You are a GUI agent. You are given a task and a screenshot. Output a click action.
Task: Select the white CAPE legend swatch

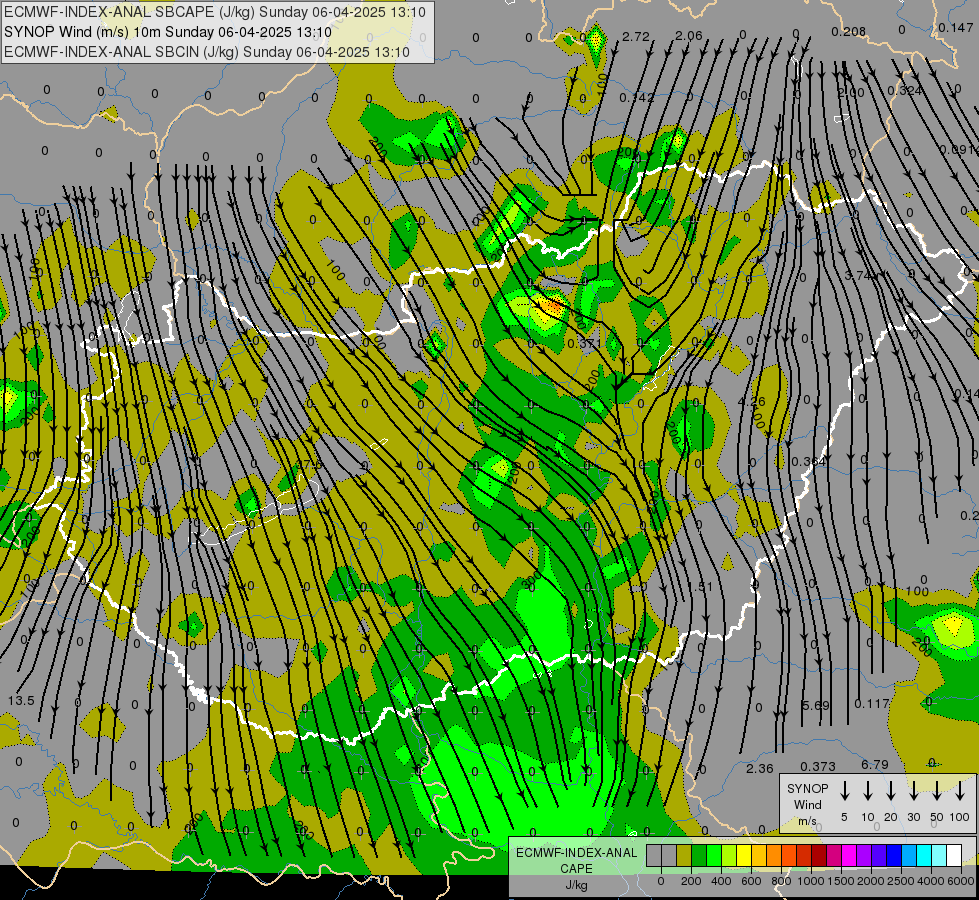[954, 856]
